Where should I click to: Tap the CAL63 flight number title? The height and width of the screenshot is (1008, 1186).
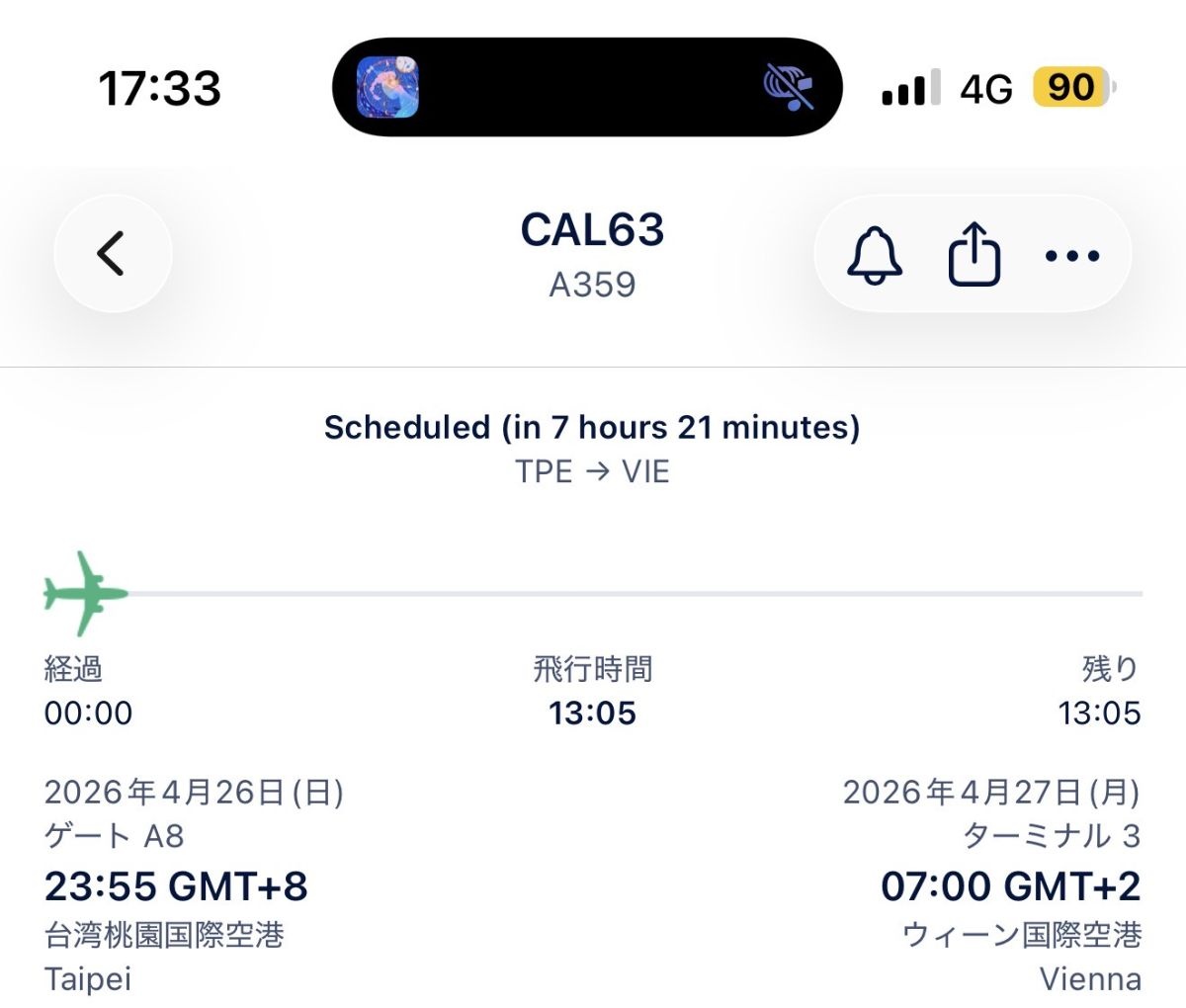592,230
